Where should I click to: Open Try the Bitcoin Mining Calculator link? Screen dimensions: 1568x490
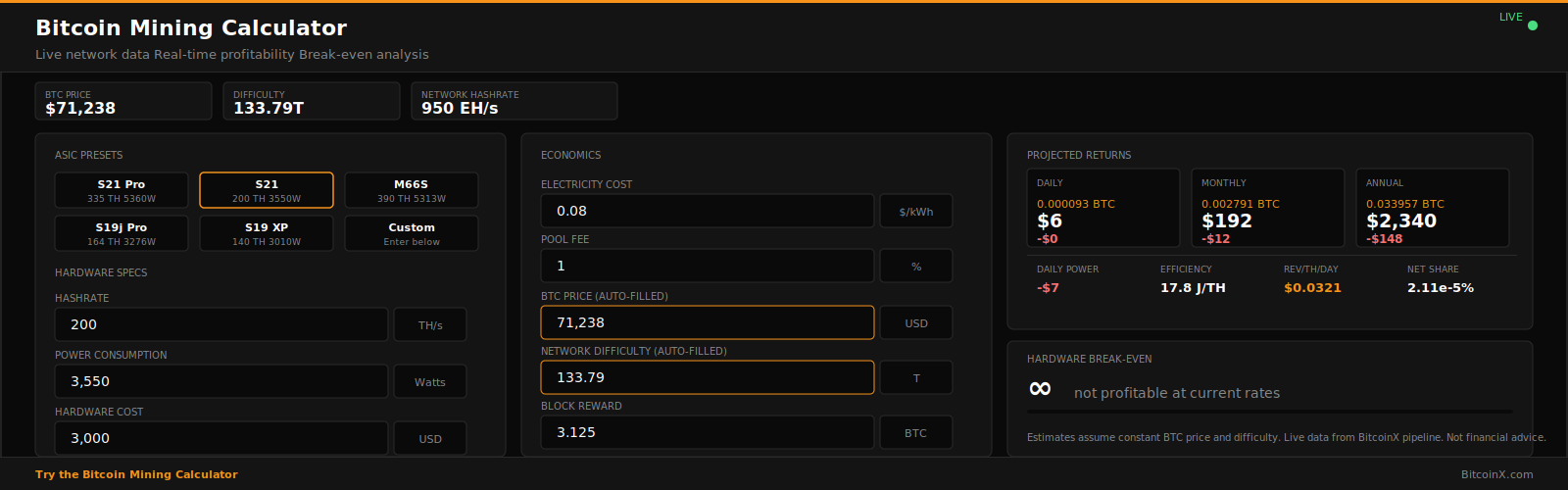[x=136, y=474]
